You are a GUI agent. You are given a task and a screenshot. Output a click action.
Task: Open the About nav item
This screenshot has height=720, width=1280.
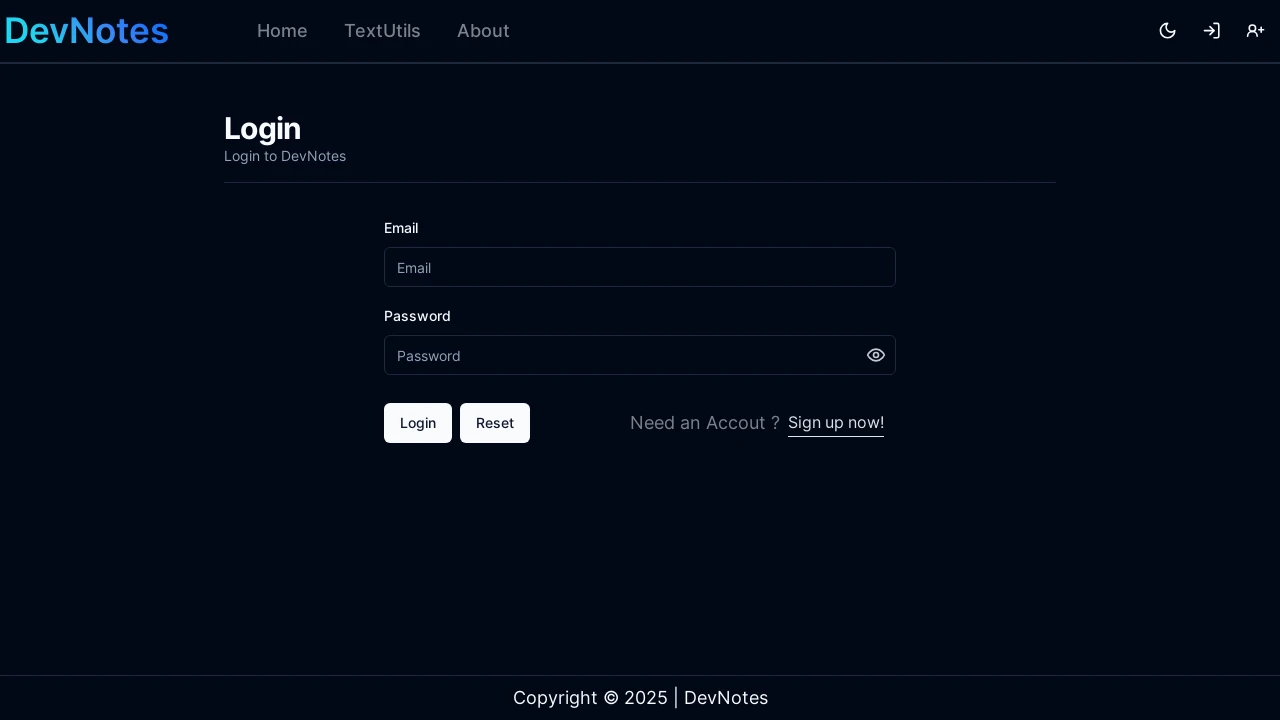click(483, 31)
